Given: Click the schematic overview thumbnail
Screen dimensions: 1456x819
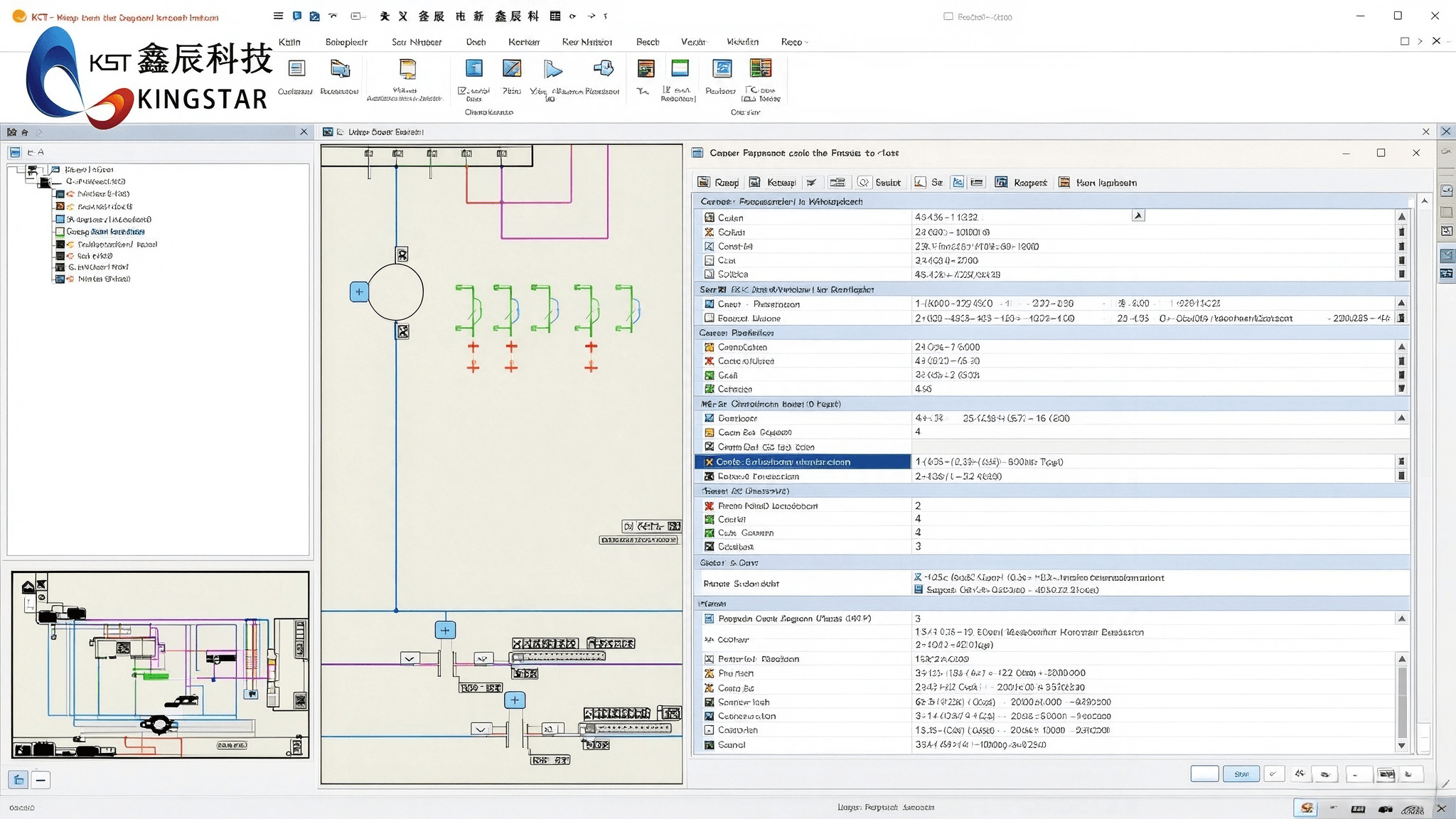Looking at the screenshot, I should click(x=161, y=665).
